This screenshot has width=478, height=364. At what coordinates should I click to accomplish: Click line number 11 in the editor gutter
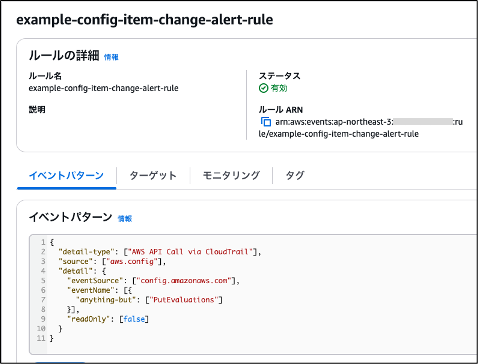[x=41, y=338]
